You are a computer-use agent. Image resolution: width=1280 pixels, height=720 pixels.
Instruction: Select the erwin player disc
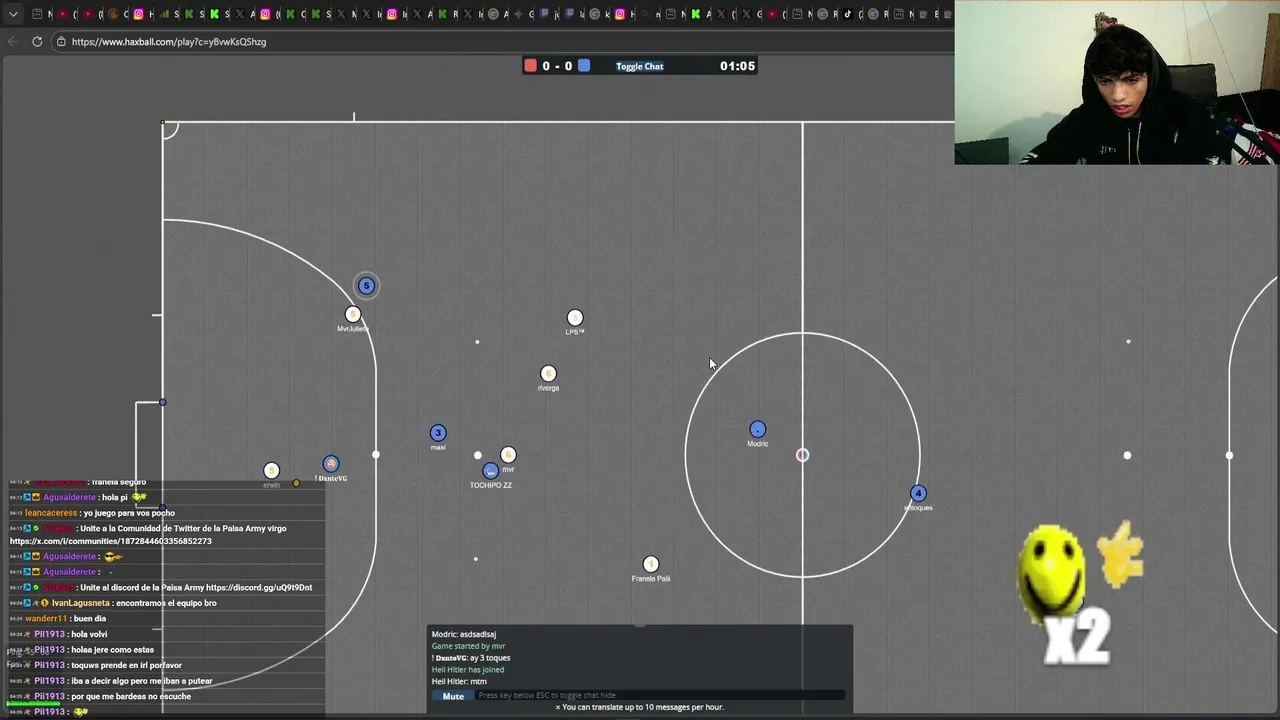point(271,470)
